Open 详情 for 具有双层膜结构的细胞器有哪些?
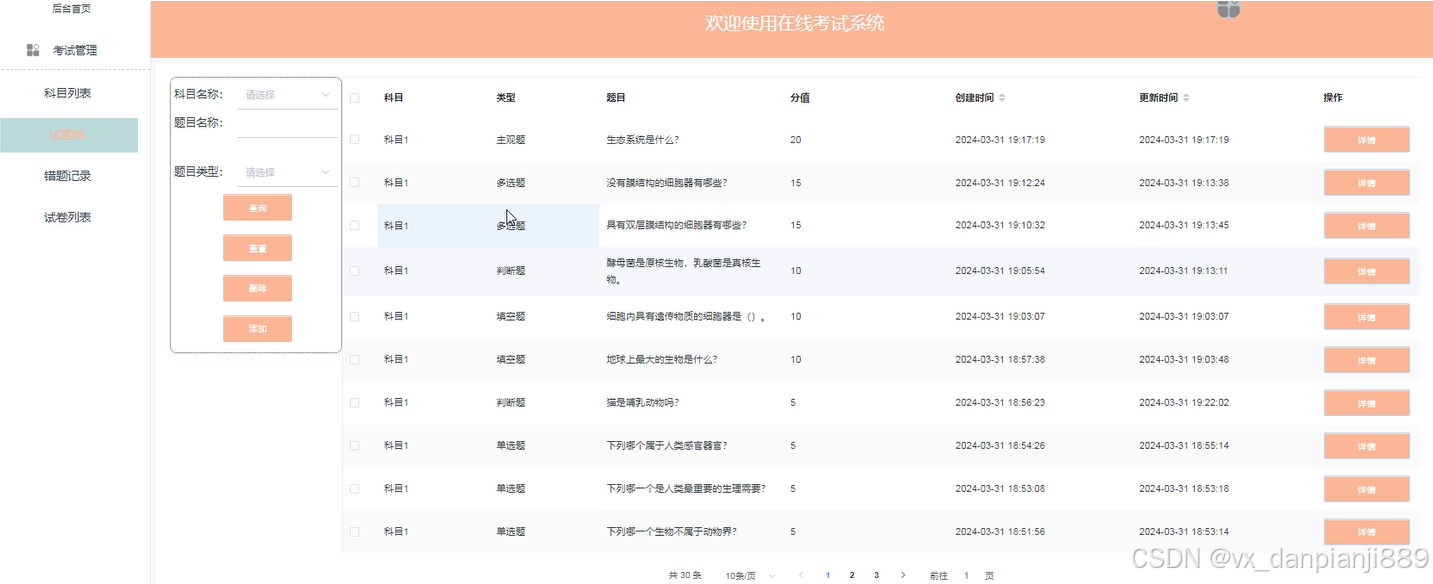Image resolution: width=1433 pixels, height=584 pixels. click(1366, 226)
